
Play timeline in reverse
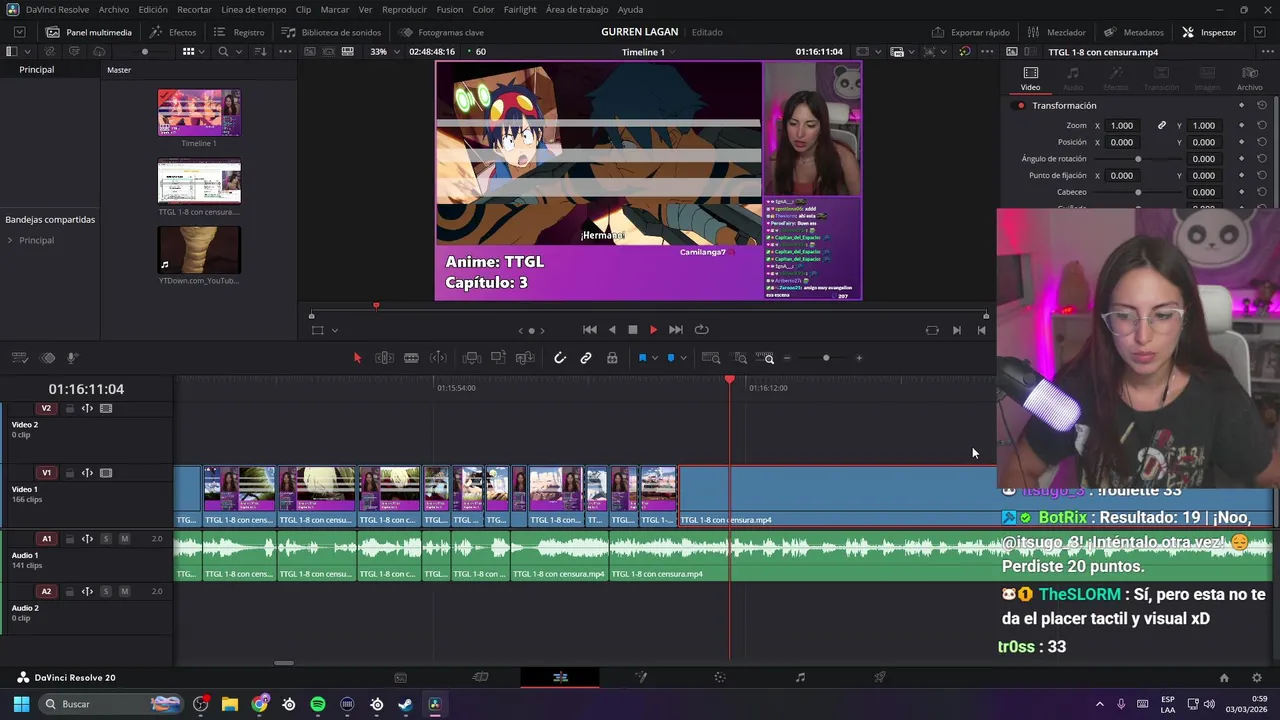[611, 330]
